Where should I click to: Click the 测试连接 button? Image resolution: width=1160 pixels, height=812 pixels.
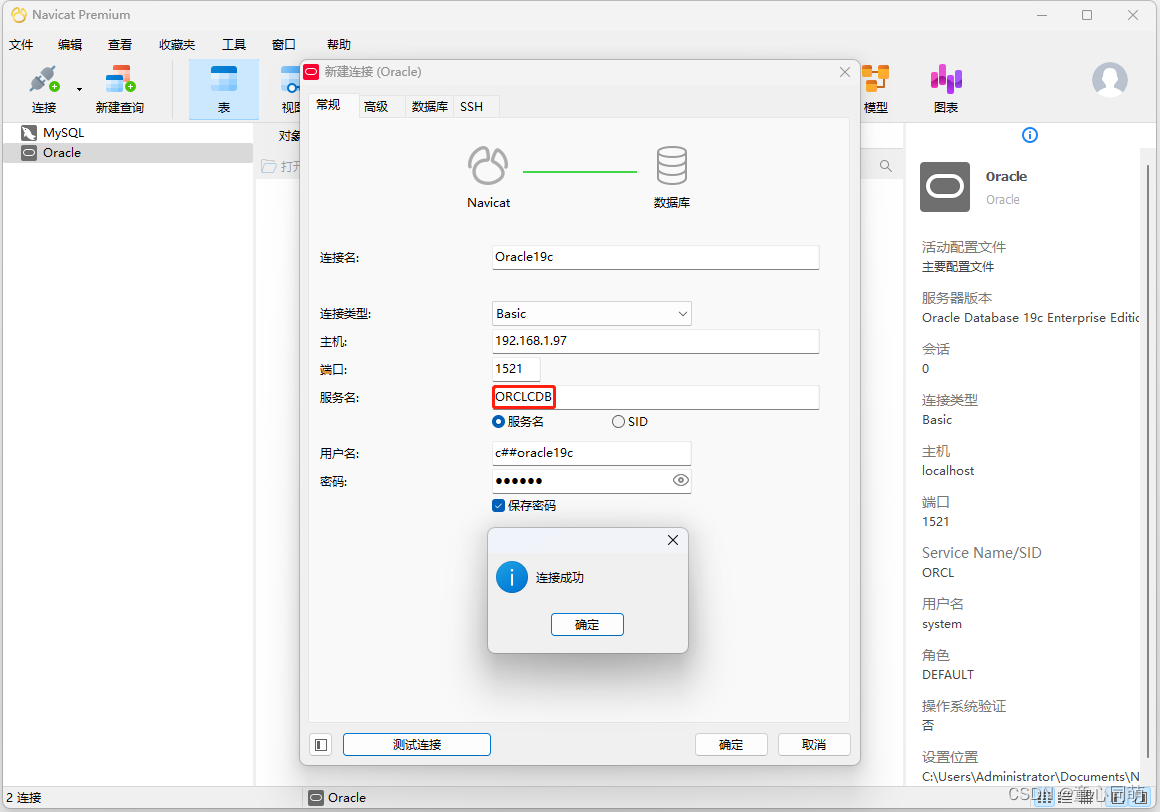[x=416, y=744]
